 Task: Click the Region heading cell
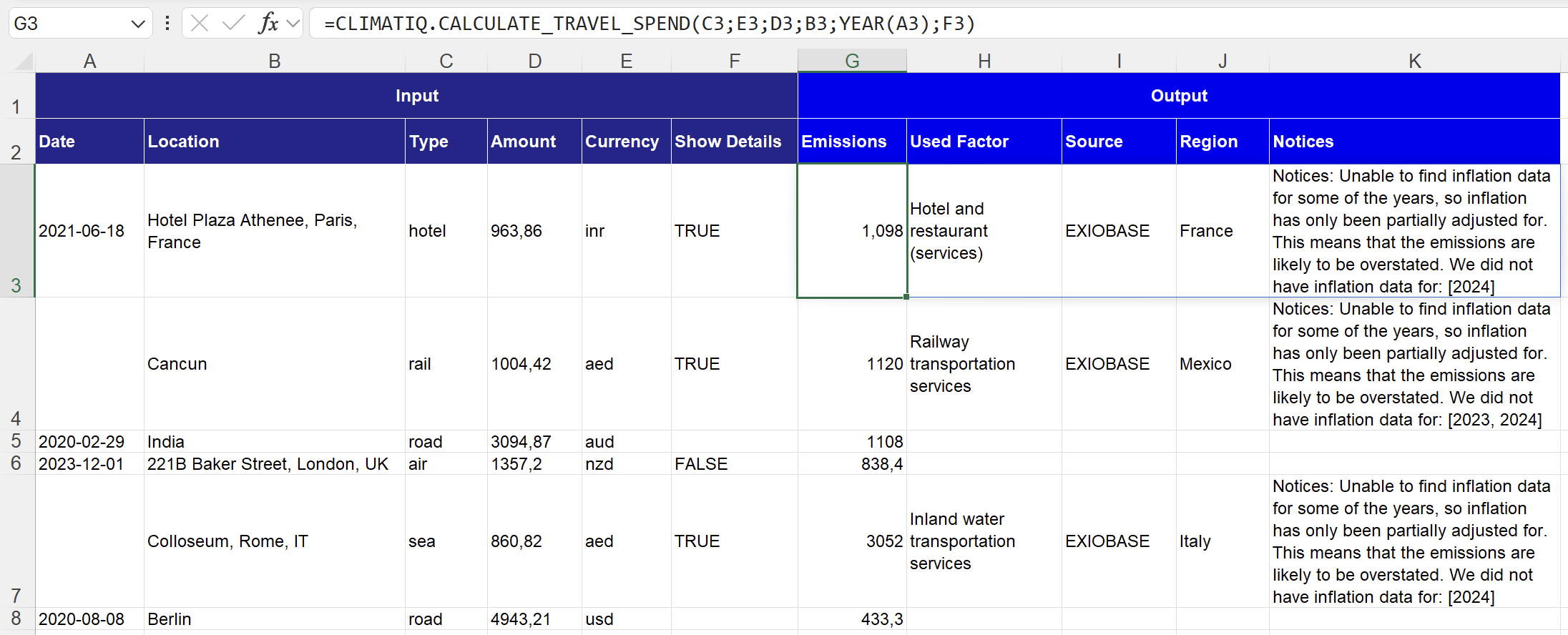1222,142
